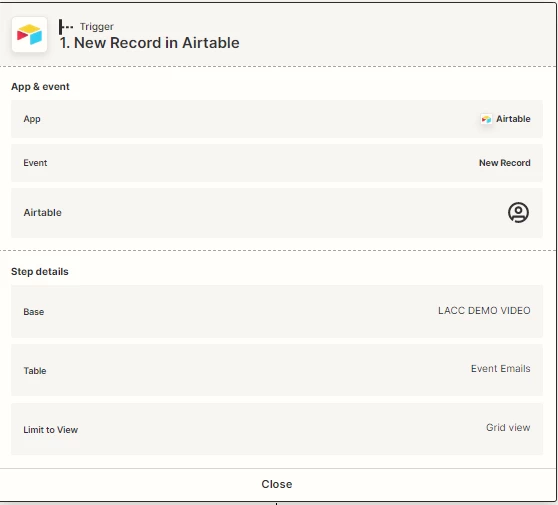Select the Event row showing New Record

point(277,163)
